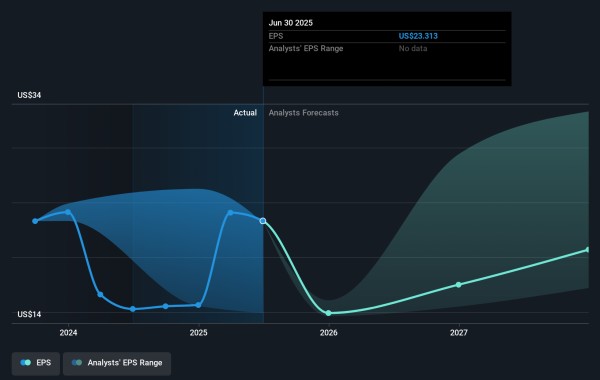Screen dimensions: 600x380
Task: Click the Analysts' EPS Range legend dot icon
Action: coord(77,363)
